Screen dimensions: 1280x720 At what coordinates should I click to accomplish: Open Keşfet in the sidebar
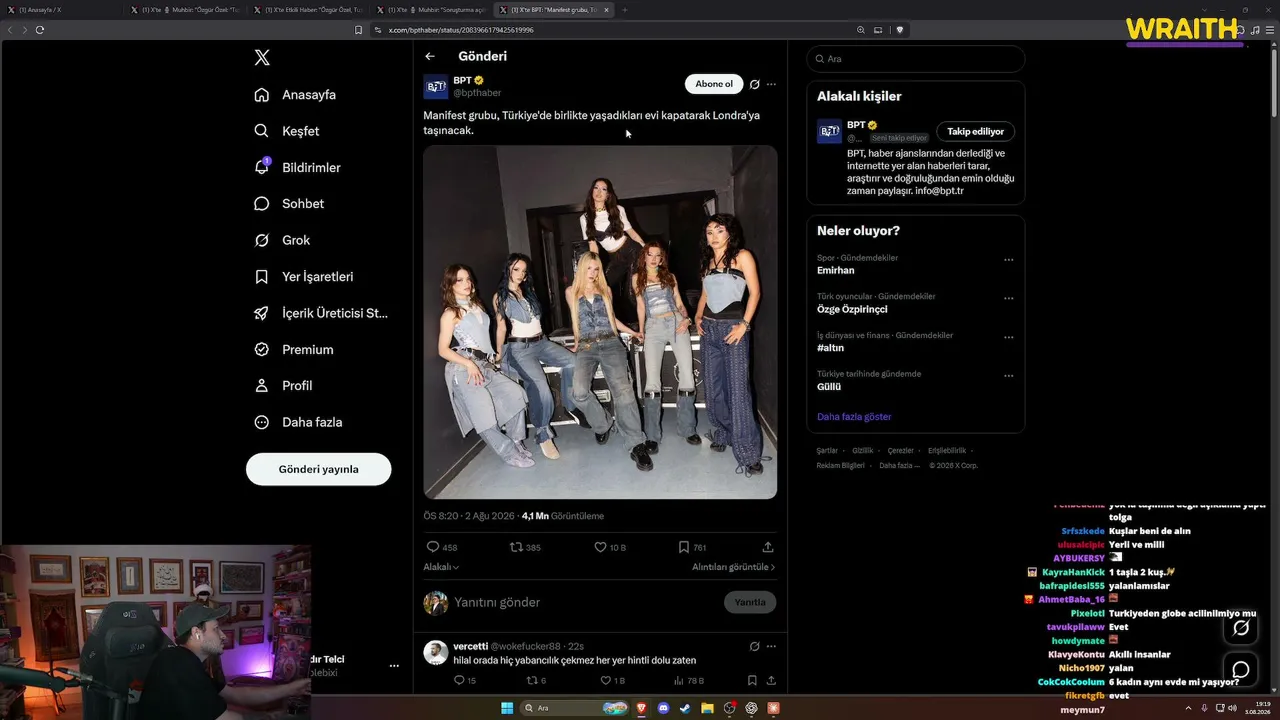click(x=287, y=131)
